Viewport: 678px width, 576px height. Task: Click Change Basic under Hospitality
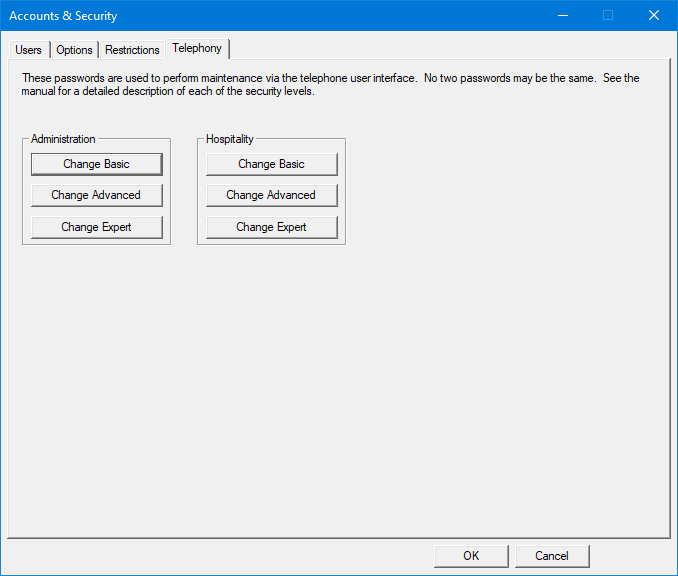(x=271, y=164)
